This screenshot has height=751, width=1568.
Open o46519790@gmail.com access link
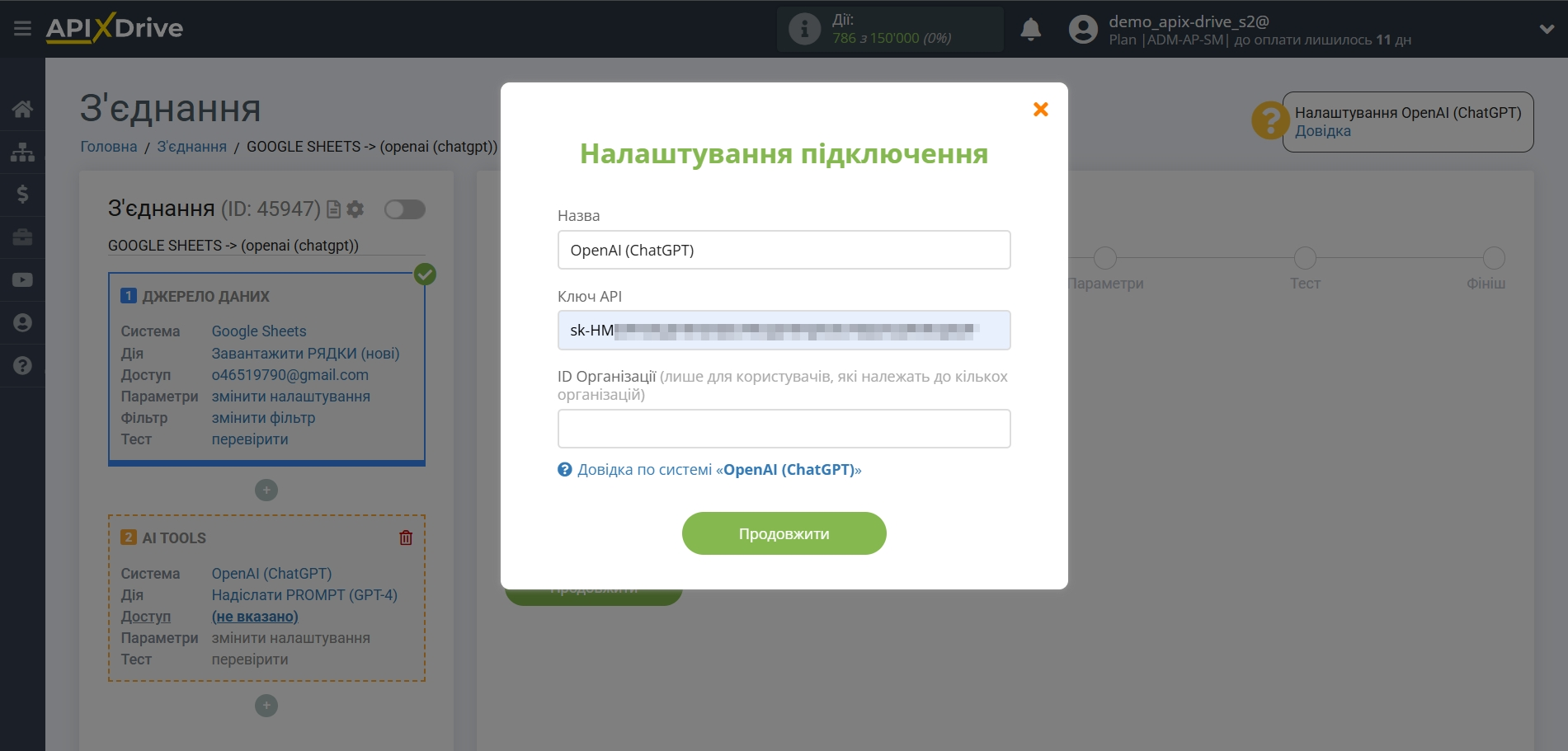290,375
